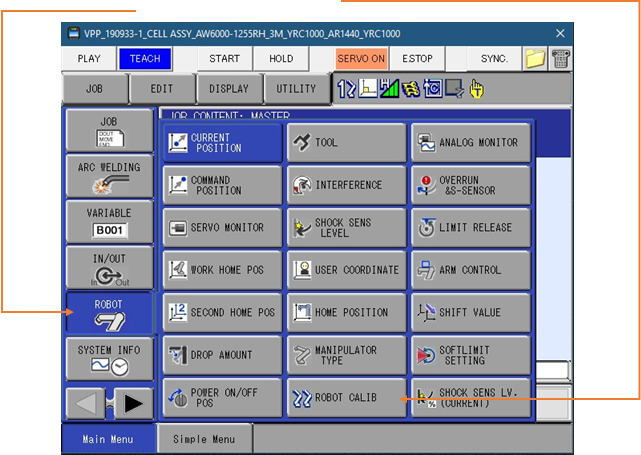Screen dimensions: 641x455
Task: Select the Main Menu tab
Action: click(109, 439)
